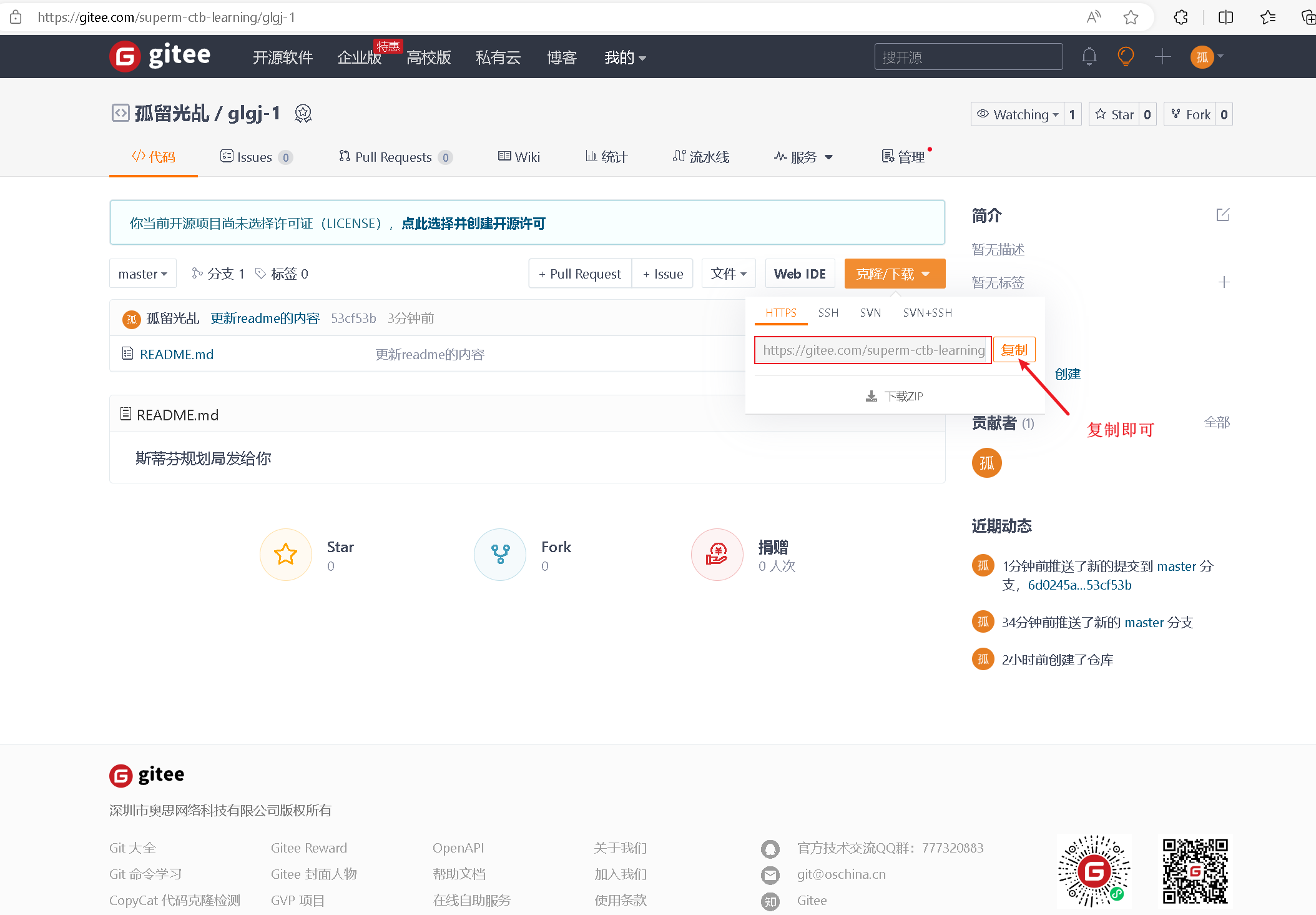The height and width of the screenshot is (915, 1316).
Task: Click the browser favorites star icon
Action: 1131,17
